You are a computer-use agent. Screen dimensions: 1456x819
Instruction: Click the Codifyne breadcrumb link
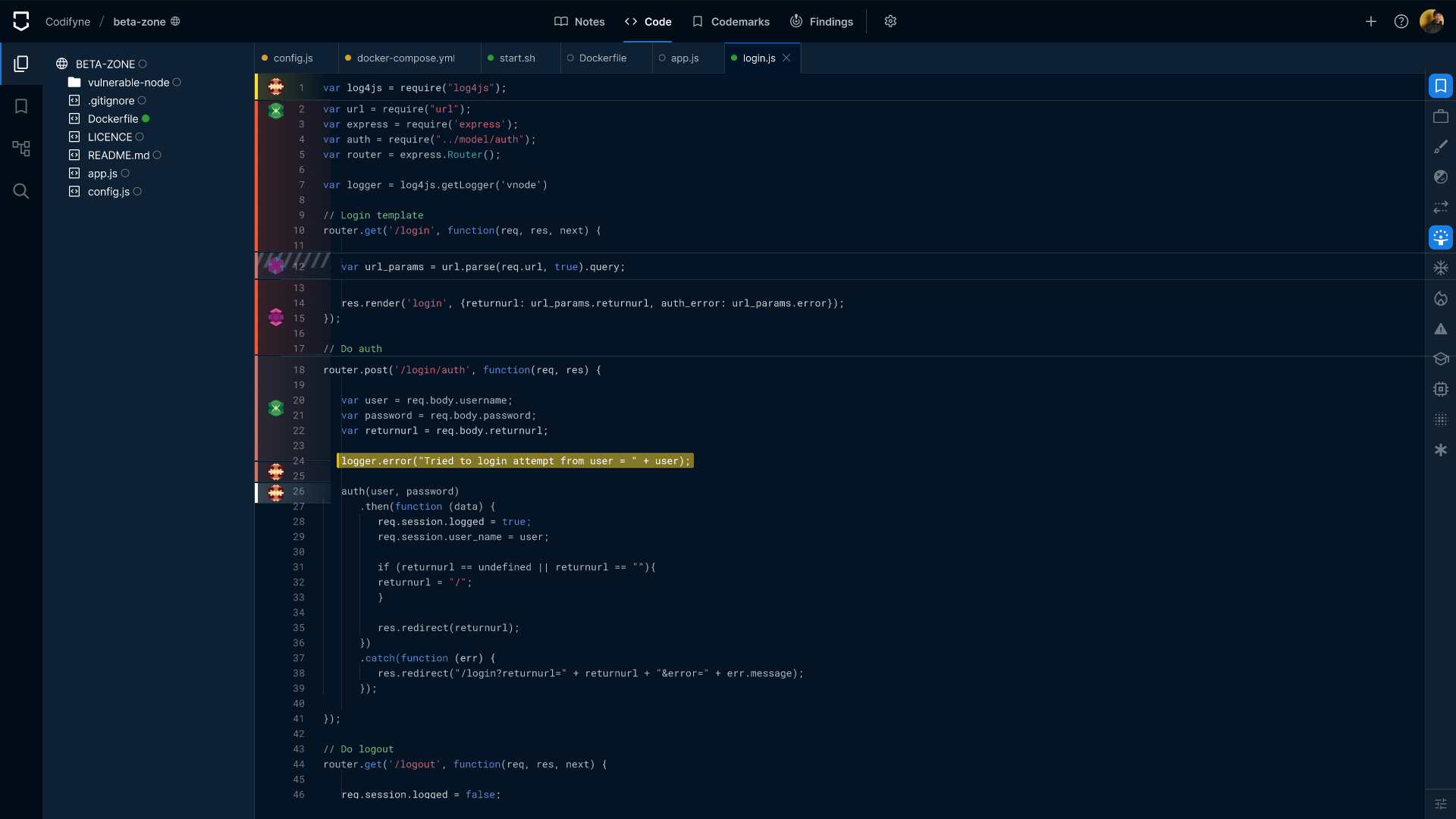click(x=67, y=22)
